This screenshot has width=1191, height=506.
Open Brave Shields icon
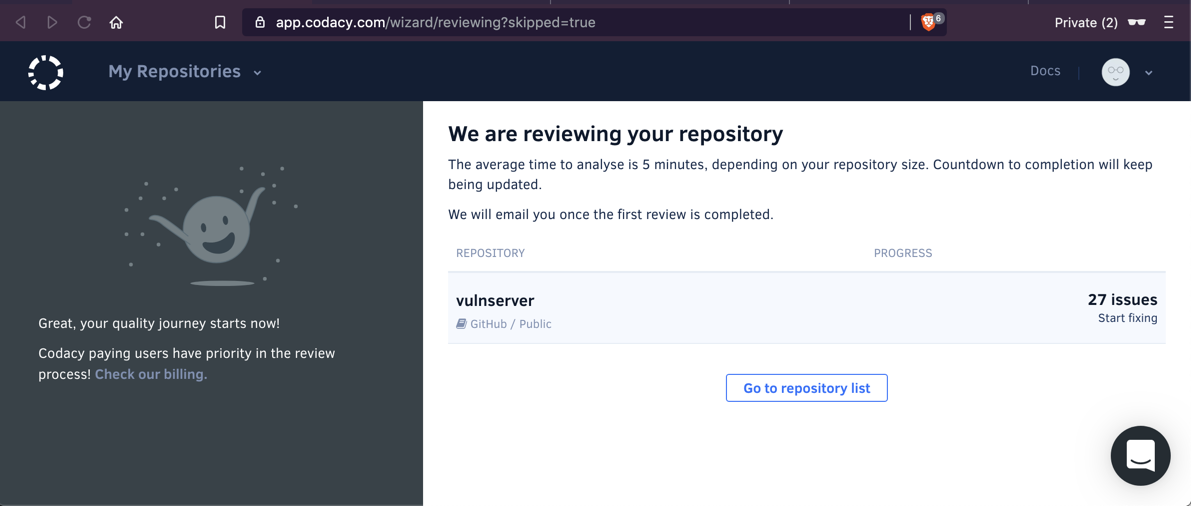[928, 23]
